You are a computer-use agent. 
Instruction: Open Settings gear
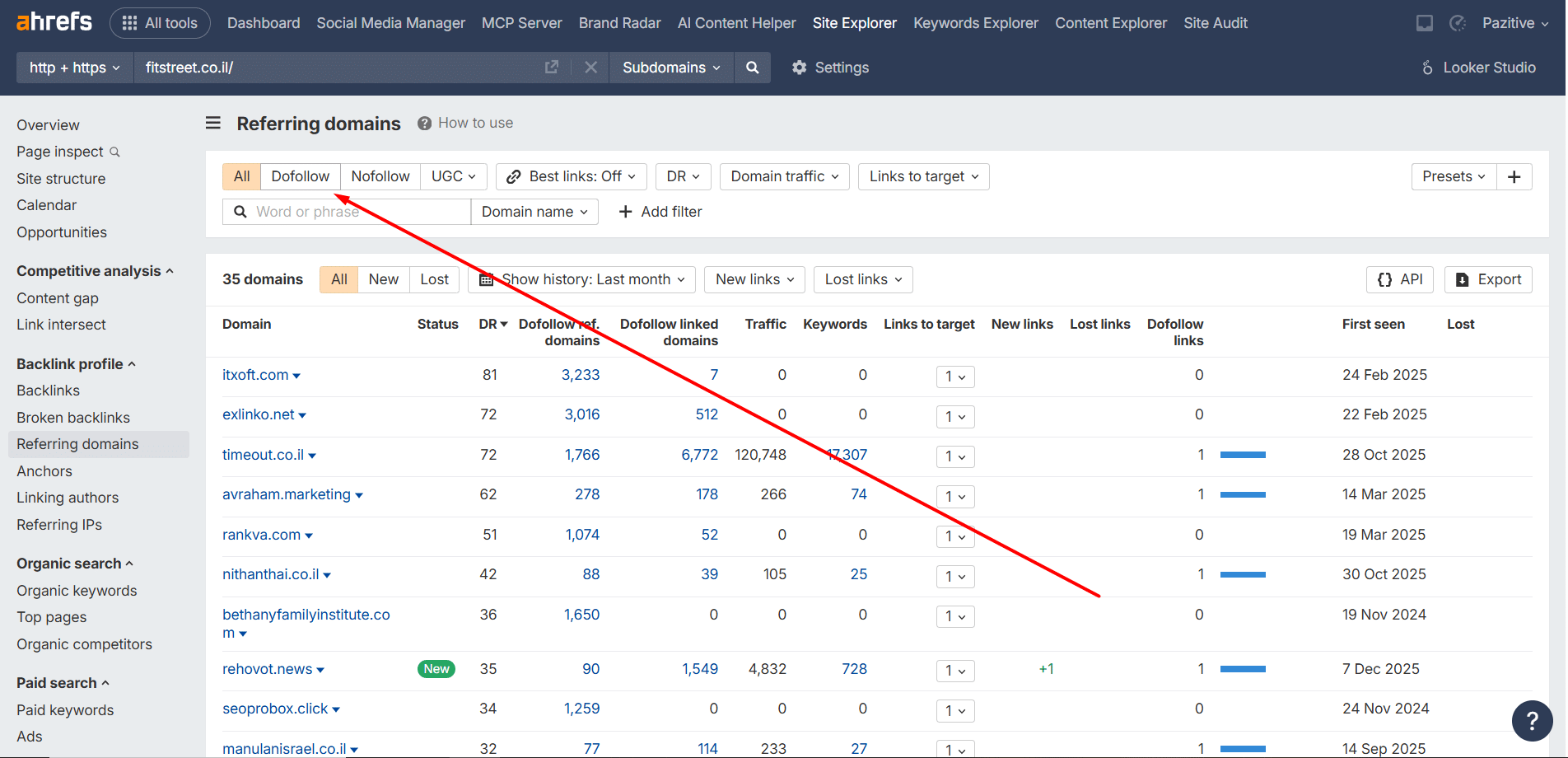[830, 68]
